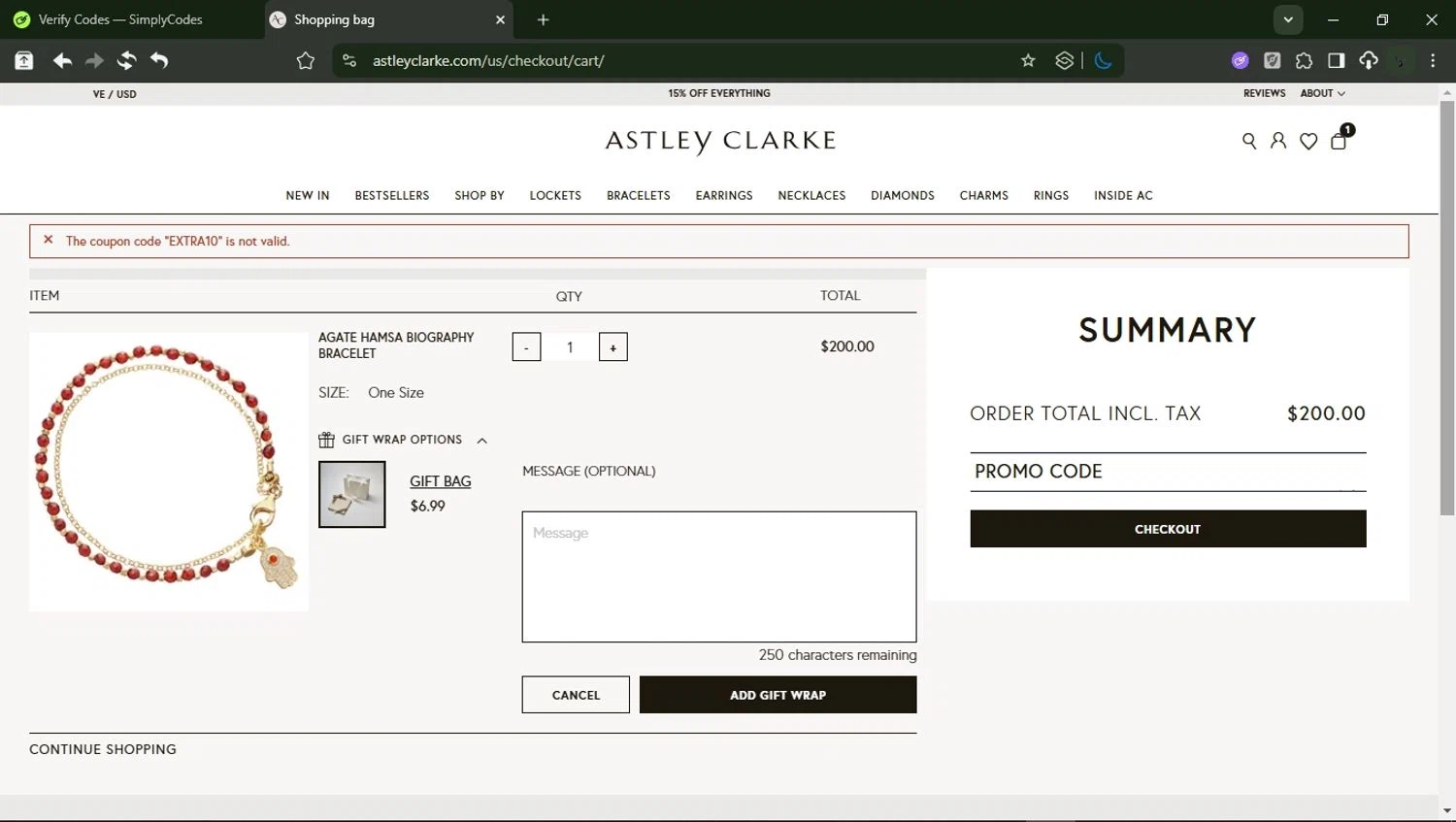Open the Rings menu

[x=1051, y=195]
